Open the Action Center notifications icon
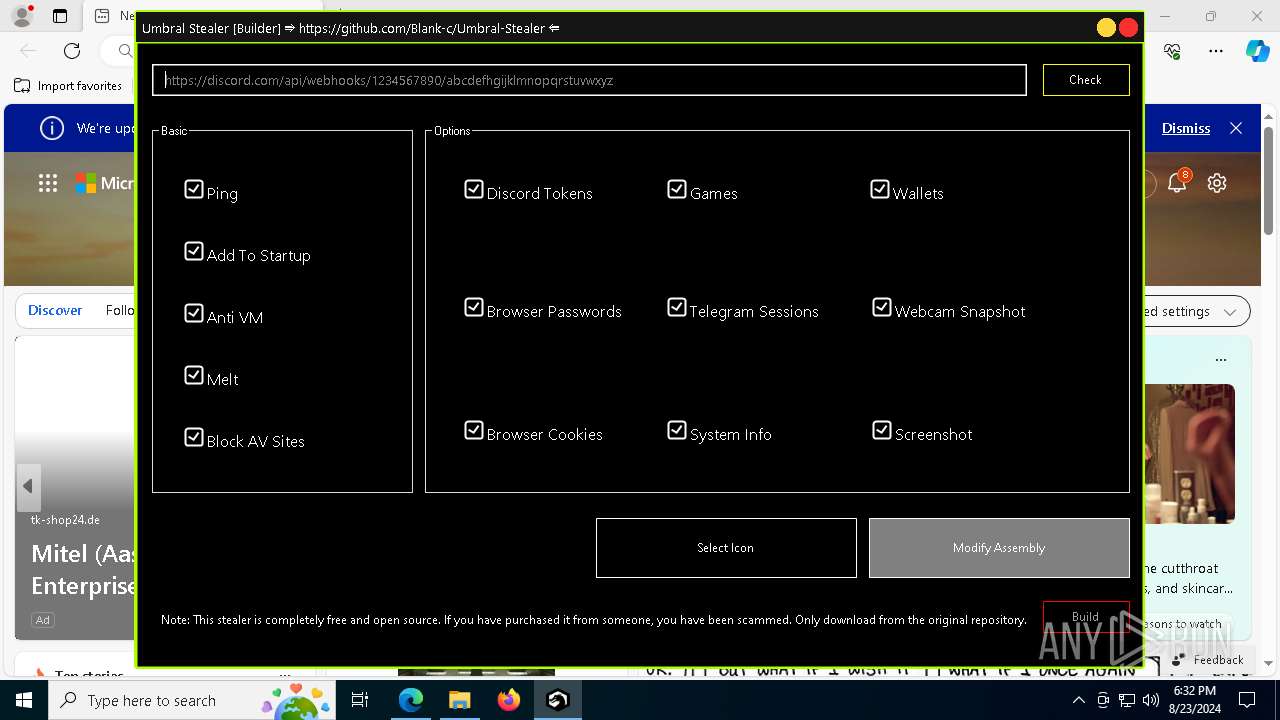Image resolution: width=1280 pixels, height=720 pixels. point(1248,700)
